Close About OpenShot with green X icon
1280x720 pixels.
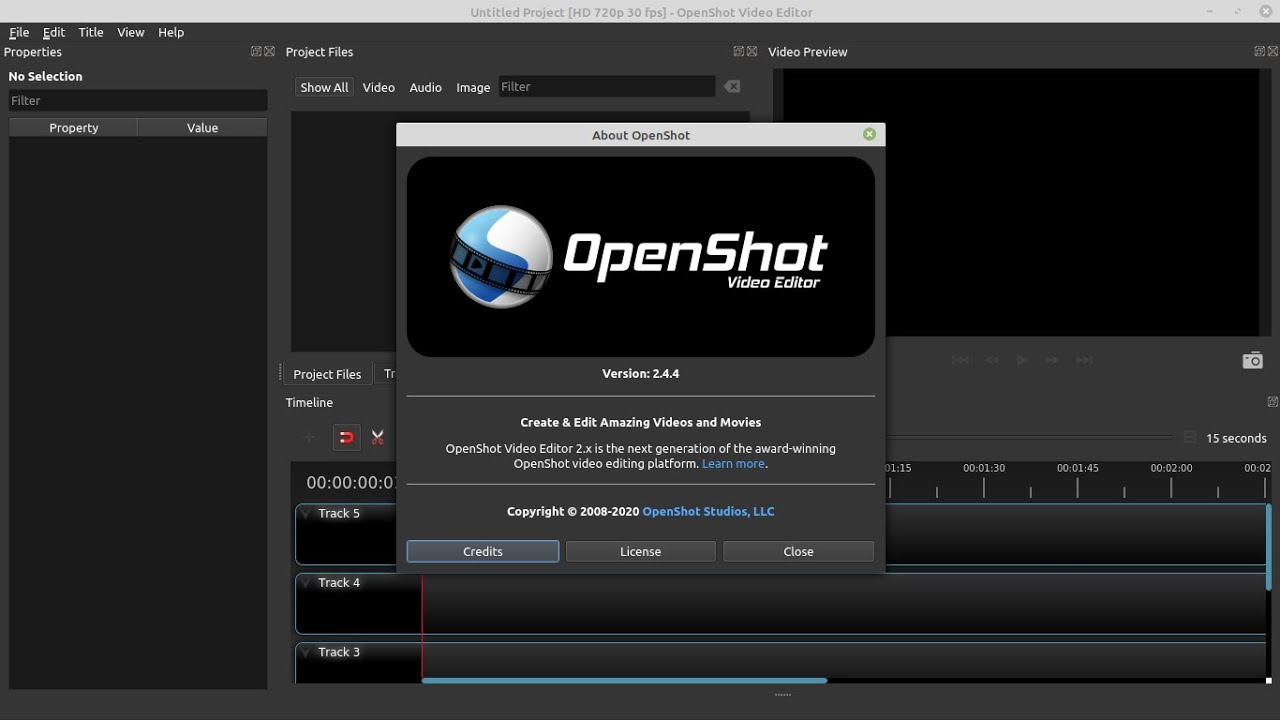pyautogui.click(x=869, y=134)
